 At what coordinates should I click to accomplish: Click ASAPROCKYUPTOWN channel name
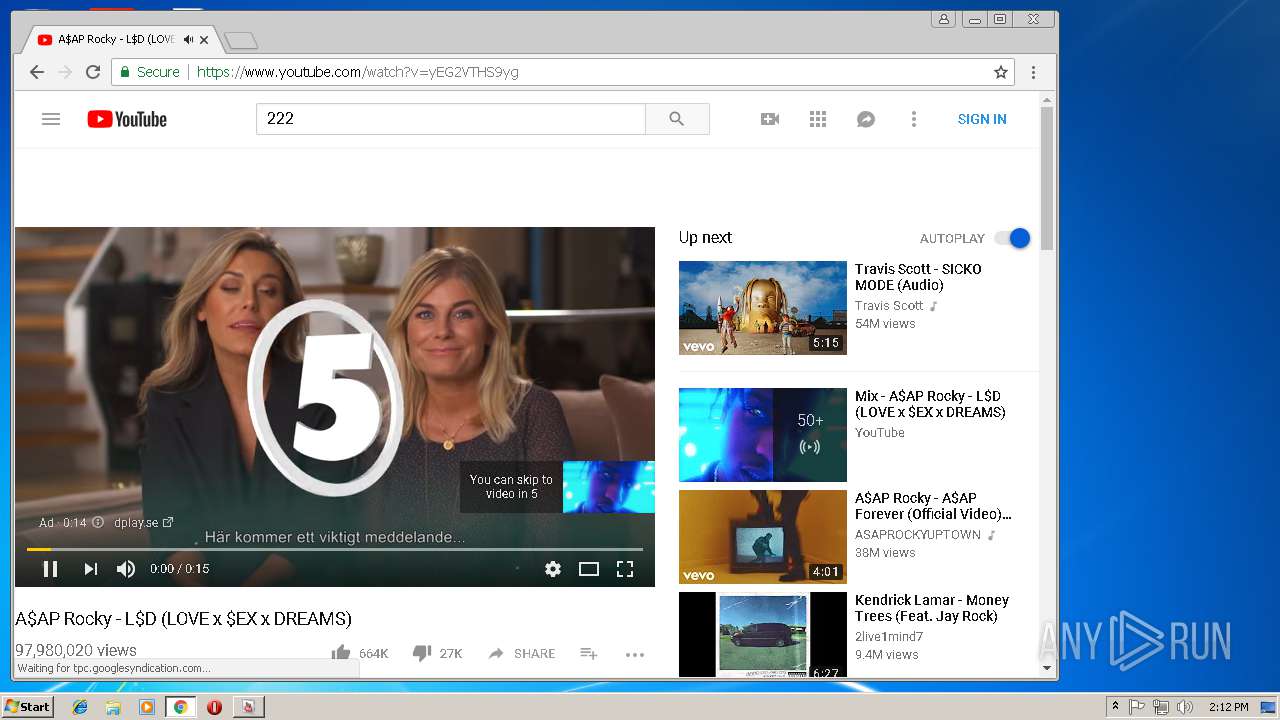pos(918,535)
